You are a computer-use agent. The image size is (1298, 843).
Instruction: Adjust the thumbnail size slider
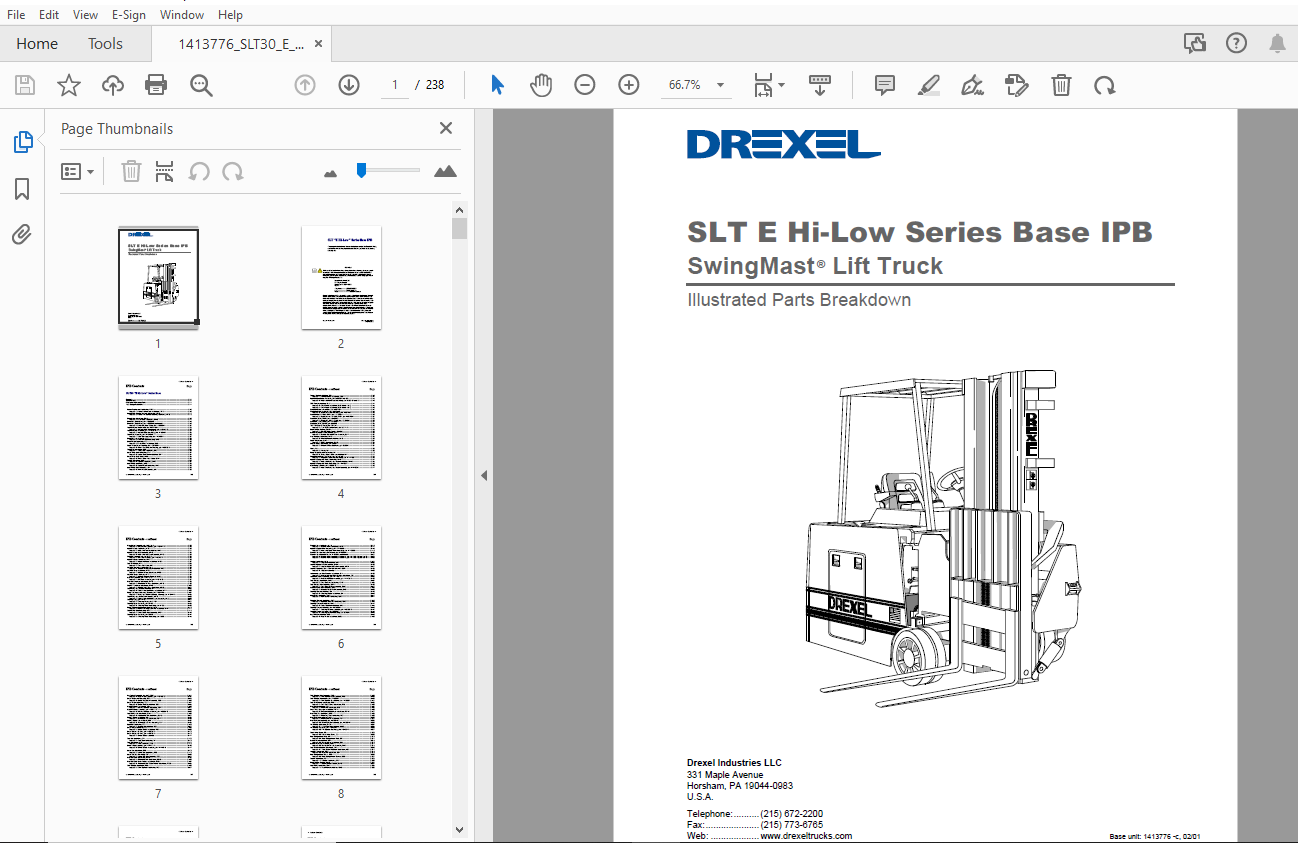pyautogui.click(x=361, y=170)
